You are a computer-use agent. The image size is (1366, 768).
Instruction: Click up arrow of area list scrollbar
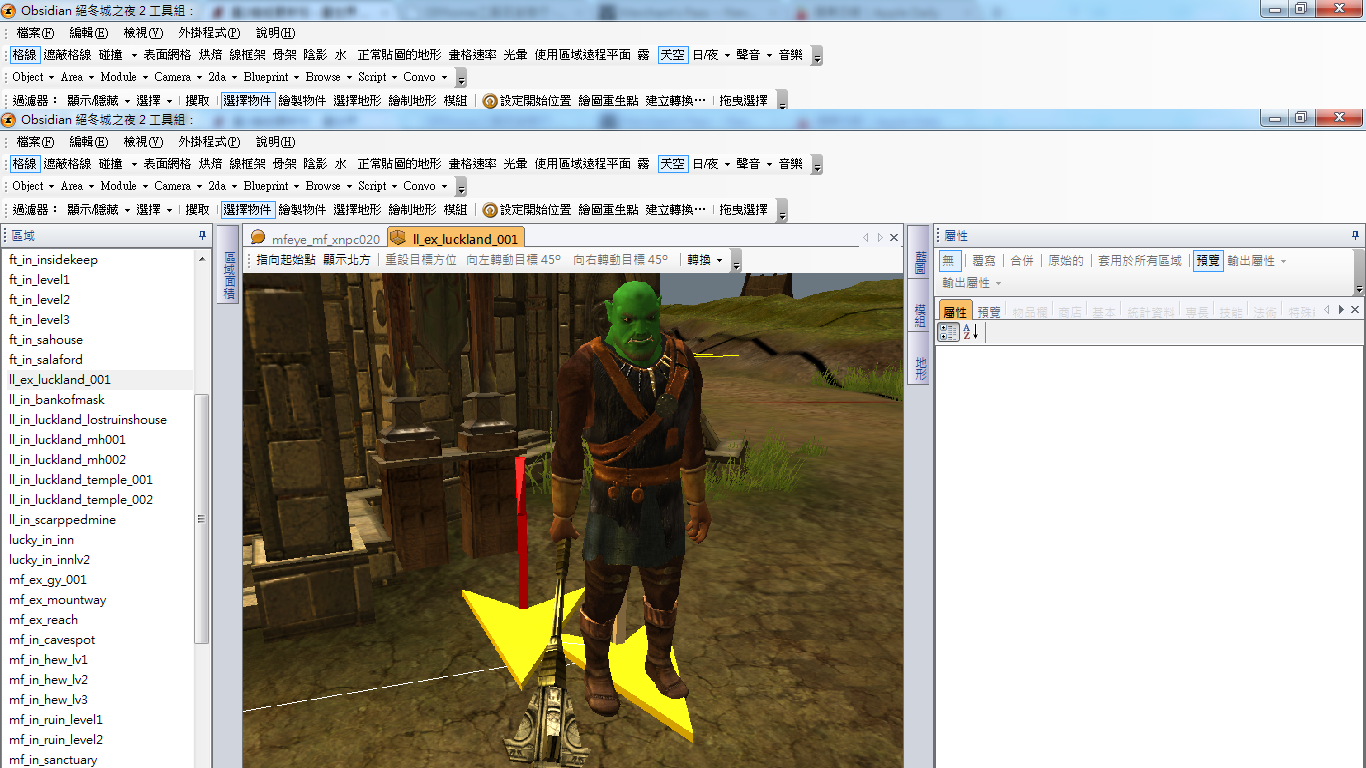pyautogui.click(x=201, y=257)
